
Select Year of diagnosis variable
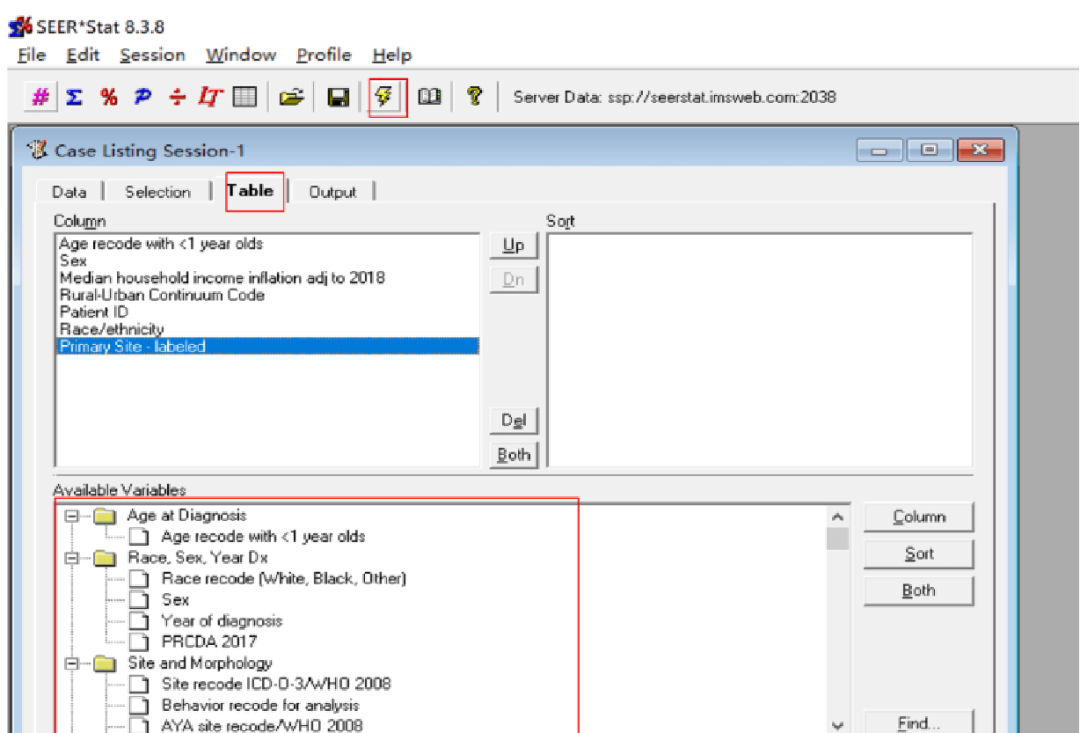[x=221, y=621]
